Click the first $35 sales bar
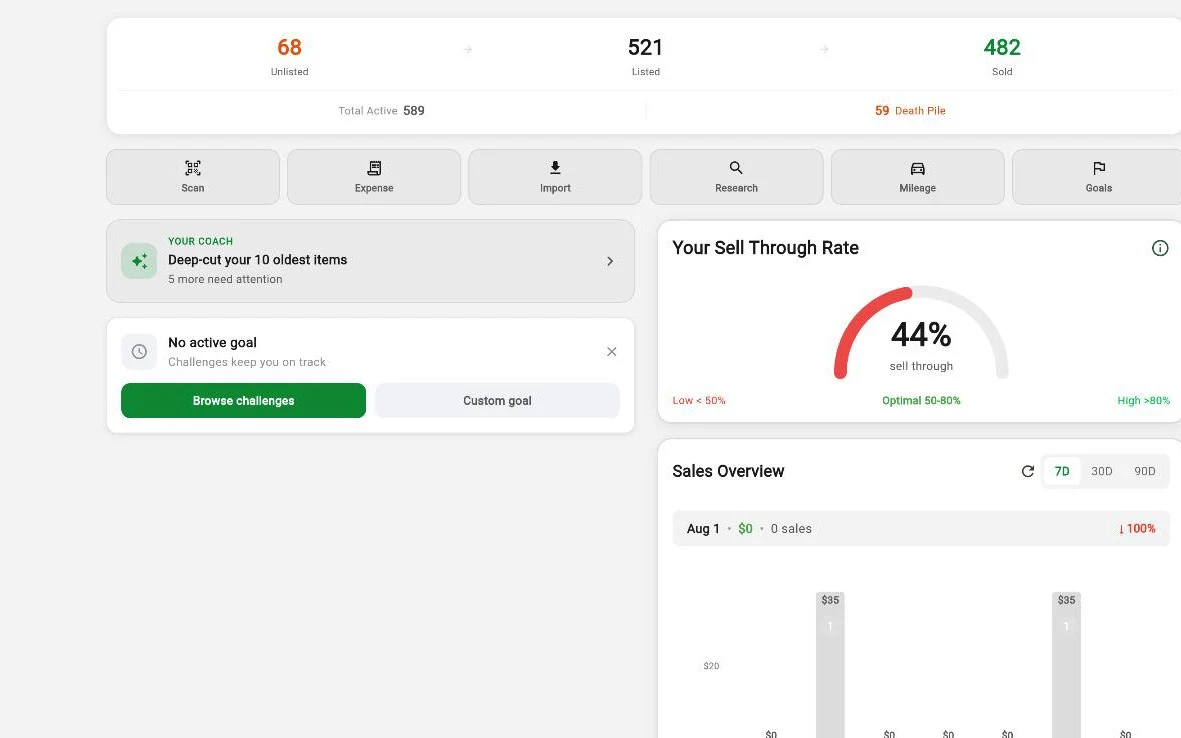1181x738 pixels. (830, 664)
